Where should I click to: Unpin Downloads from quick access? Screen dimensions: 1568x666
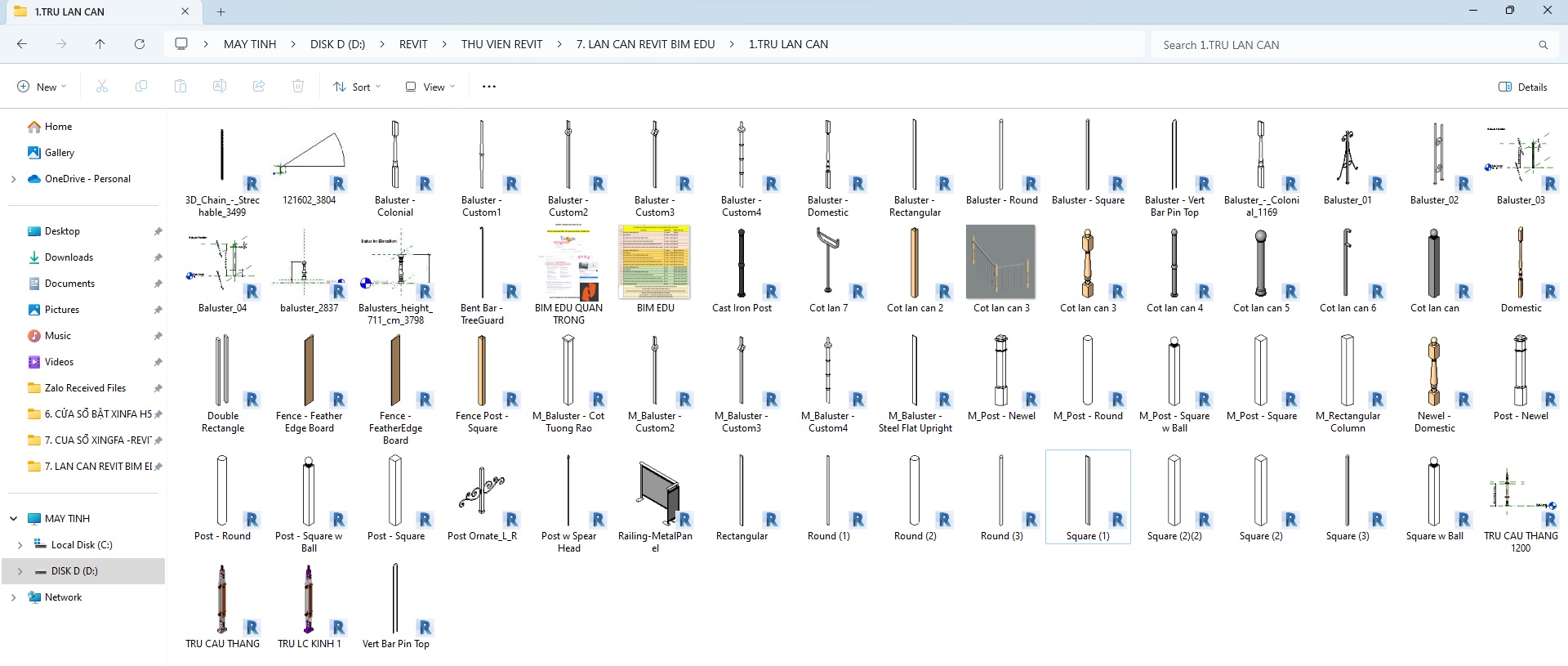click(158, 257)
